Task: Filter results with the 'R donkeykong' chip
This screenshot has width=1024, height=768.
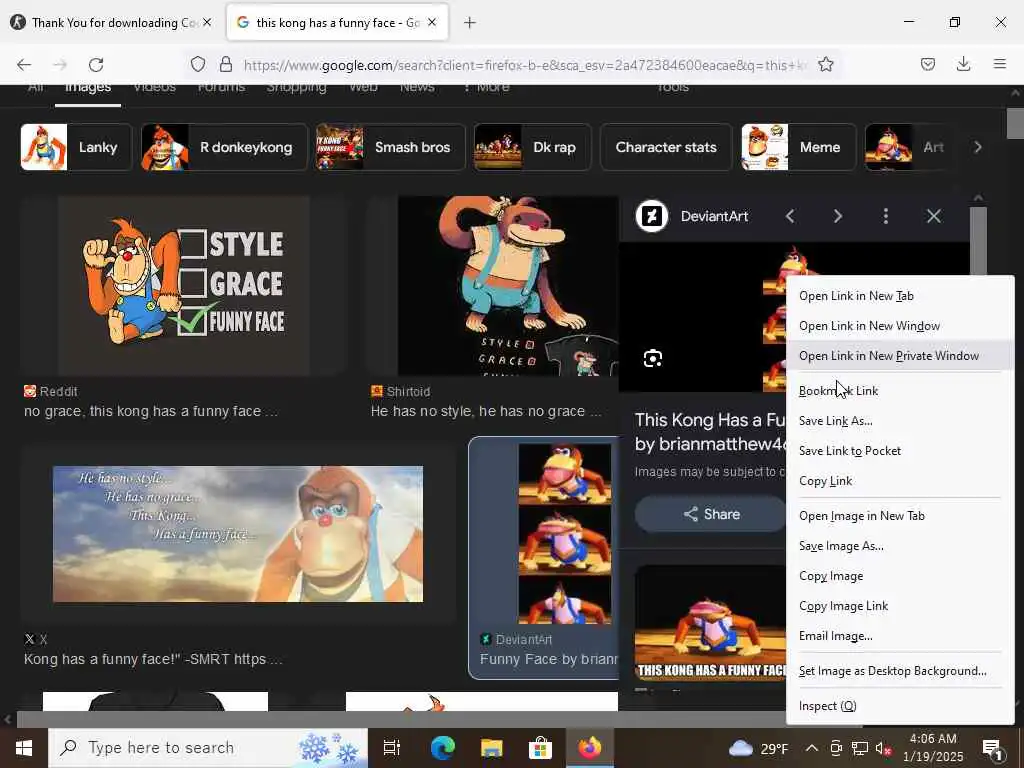Action: point(225,147)
